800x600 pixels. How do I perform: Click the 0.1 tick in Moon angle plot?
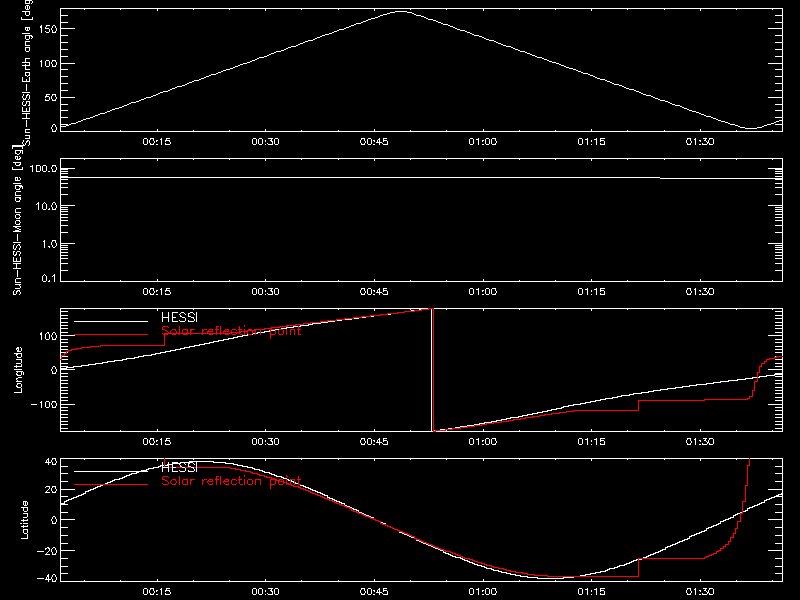(49, 279)
